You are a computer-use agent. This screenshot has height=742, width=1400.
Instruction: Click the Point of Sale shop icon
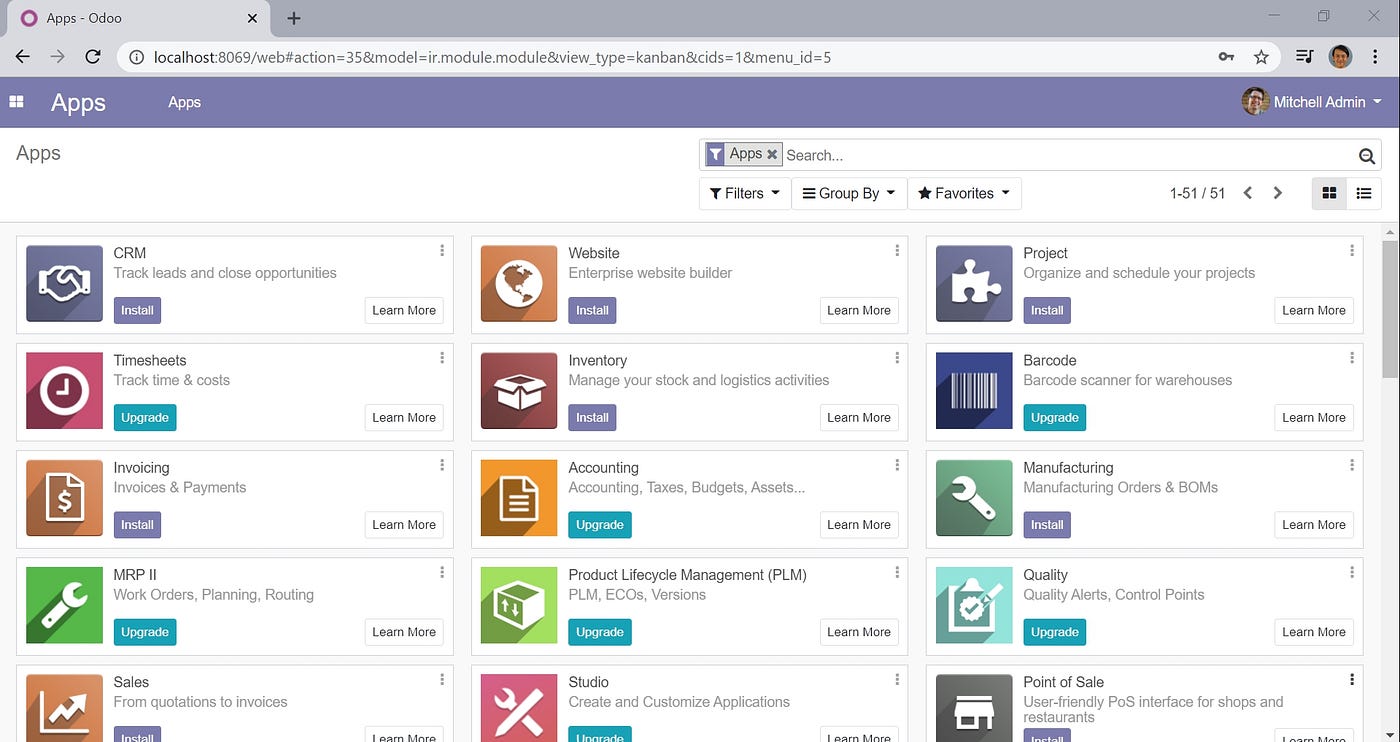(x=974, y=708)
